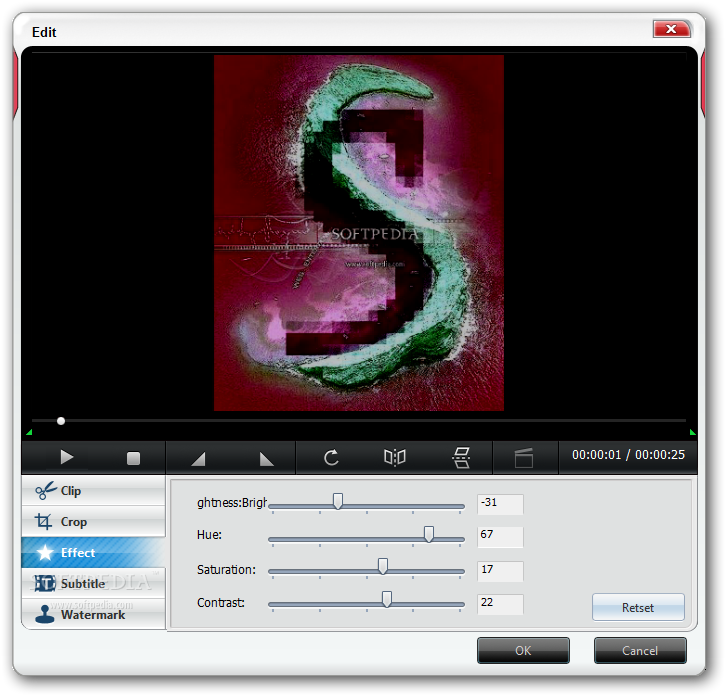Click the Brightness slider handle
Viewport: 726px width, 696px height.
(338, 501)
